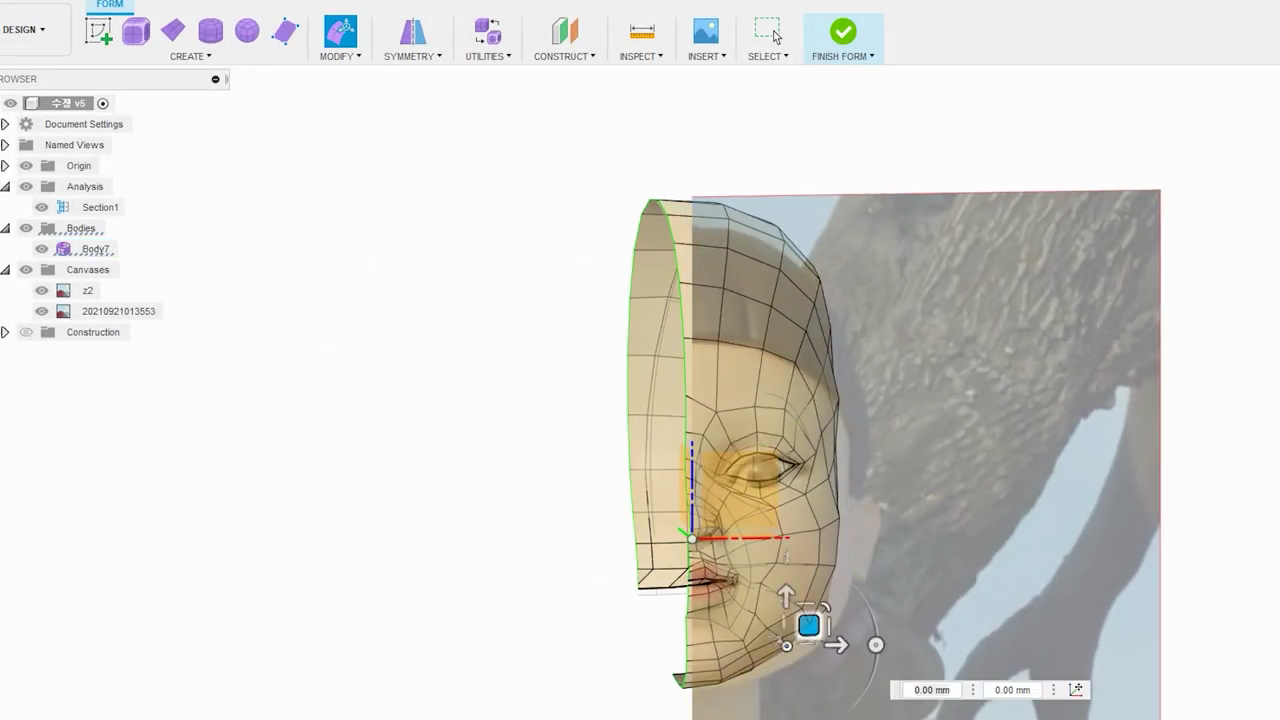Click the manipulator right arrow handle
This screenshot has height=720, width=1280.
[x=837, y=645]
